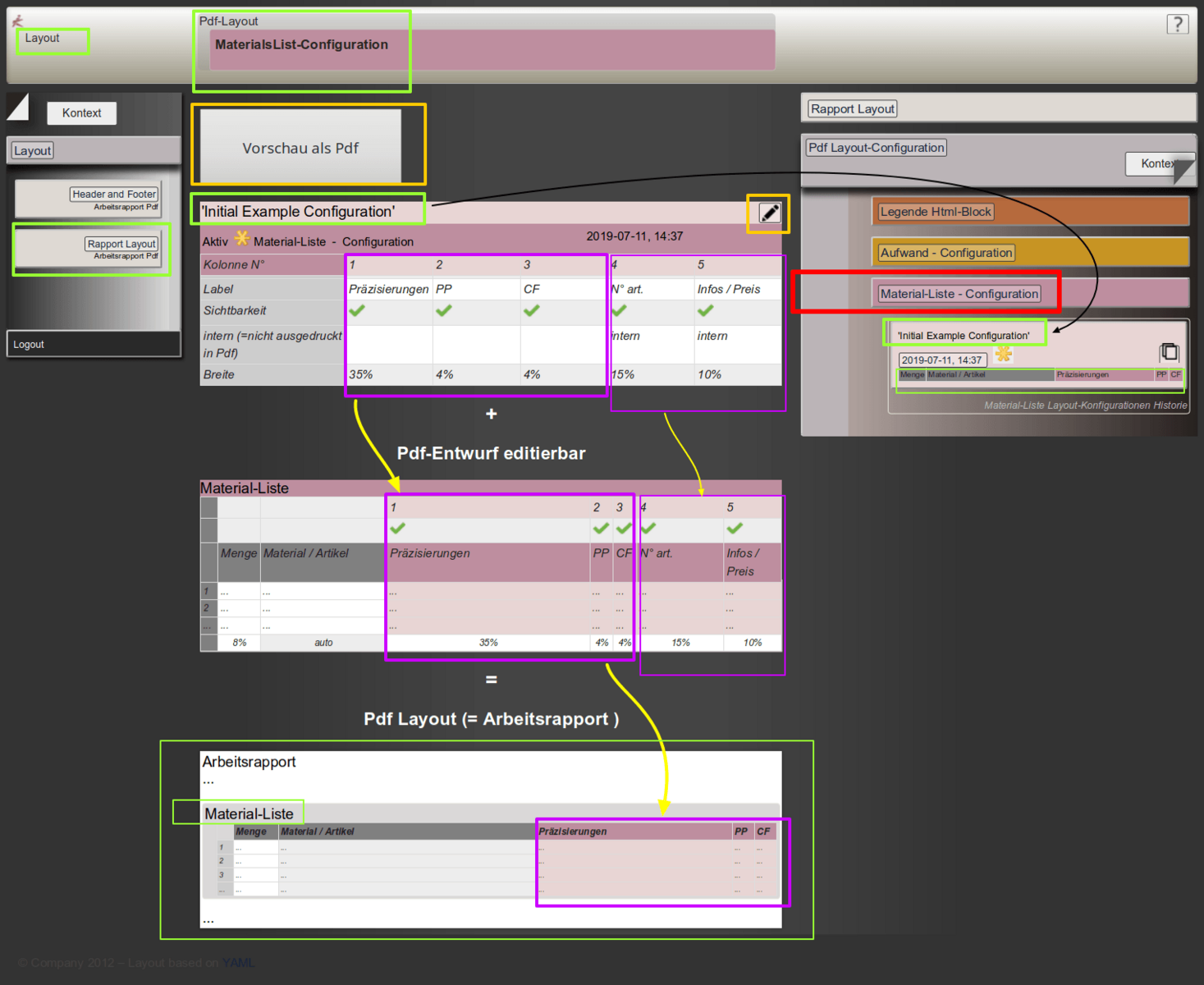Click the active star icon beside Material-Liste
This screenshot has height=985, width=1204.
tap(241, 239)
